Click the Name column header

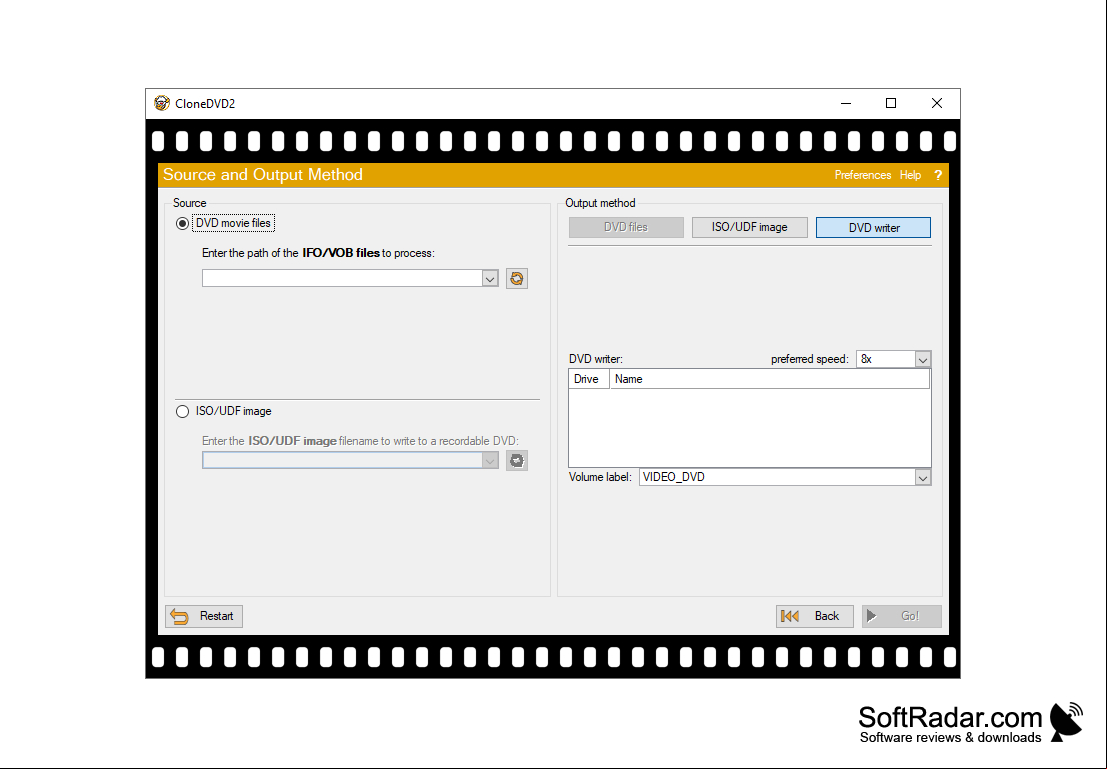(770, 379)
